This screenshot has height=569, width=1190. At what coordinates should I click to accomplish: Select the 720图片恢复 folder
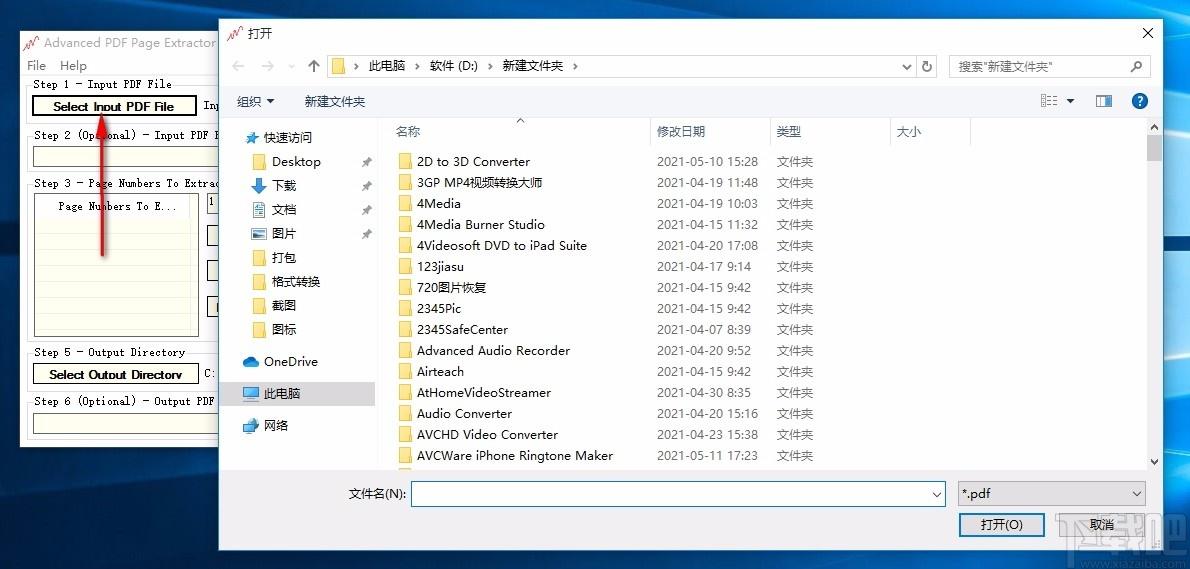pyautogui.click(x=452, y=288)
